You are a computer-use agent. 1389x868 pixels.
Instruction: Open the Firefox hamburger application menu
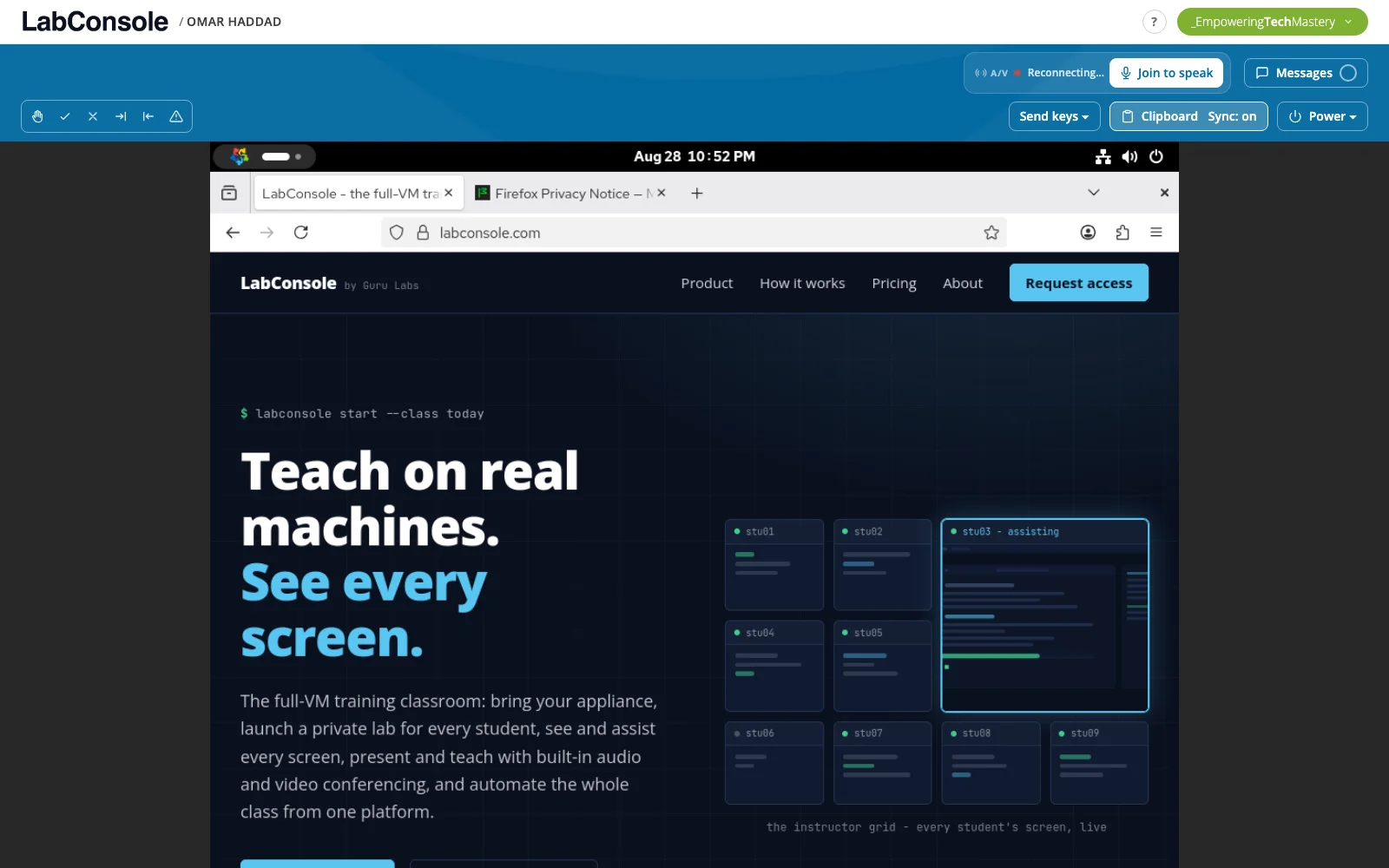tap(1156, 233)
